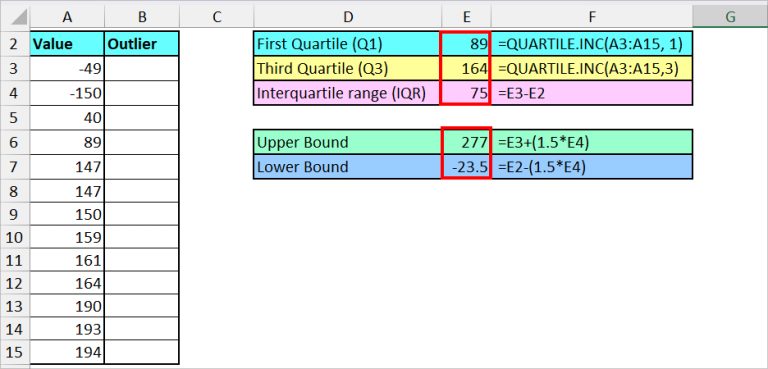Select row 11 header
Viewport: 768px width, 369px height.
15,260
